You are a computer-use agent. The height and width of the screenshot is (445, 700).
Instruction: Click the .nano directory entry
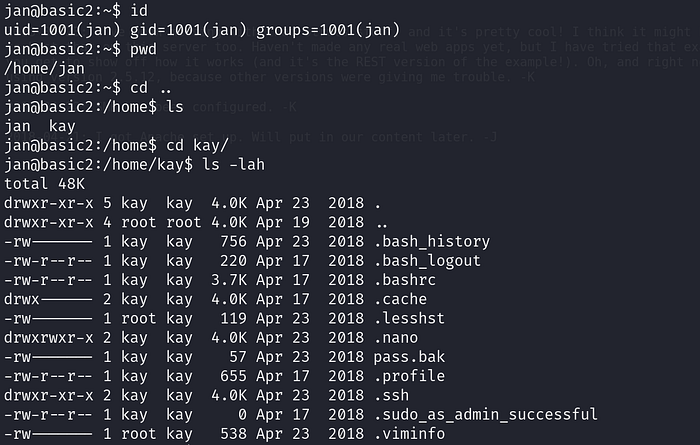click(401, 338)
